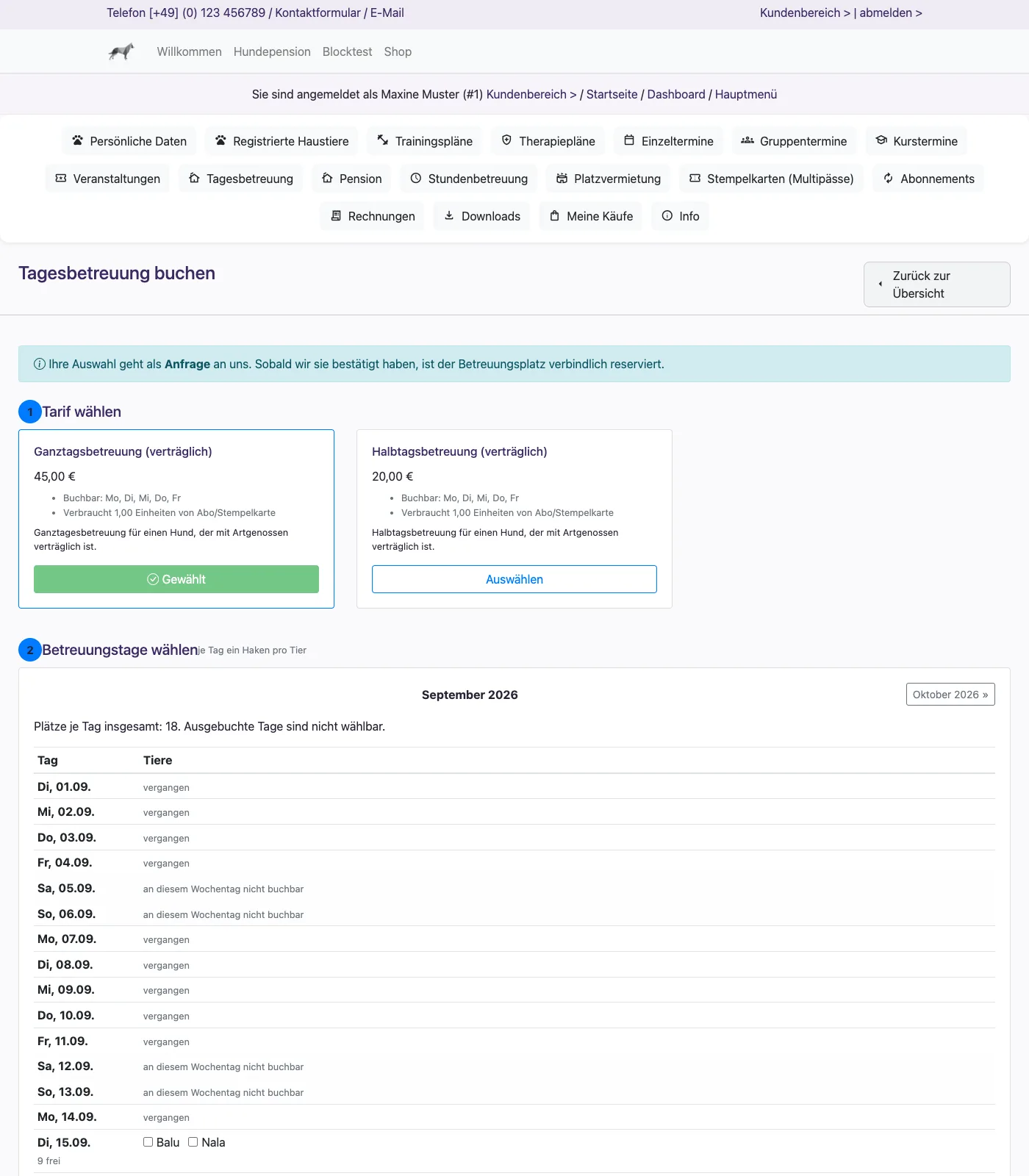Click Kontaktformular link in top bar
The width and height of the screenshot is (1029, 1176).
pos(318,12)
